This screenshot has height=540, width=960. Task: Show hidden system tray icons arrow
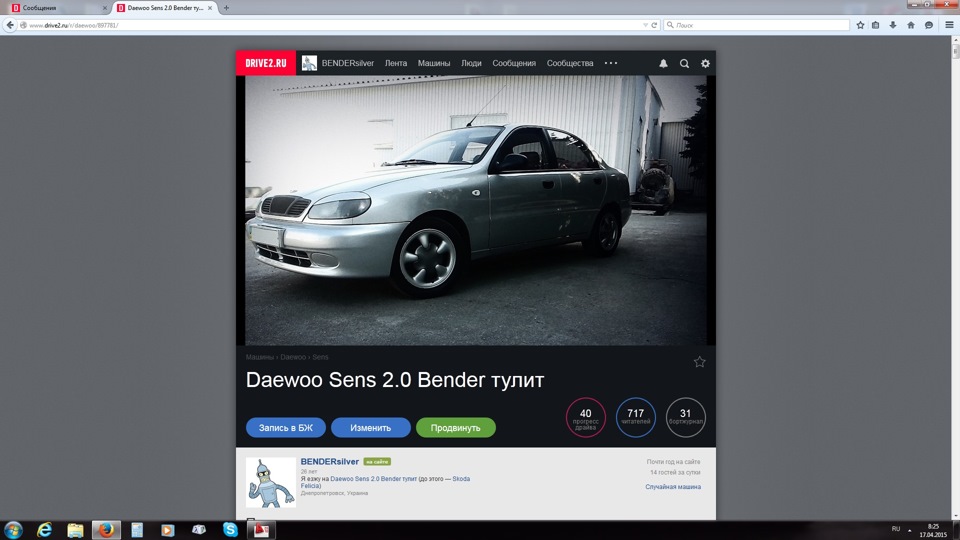909,530
